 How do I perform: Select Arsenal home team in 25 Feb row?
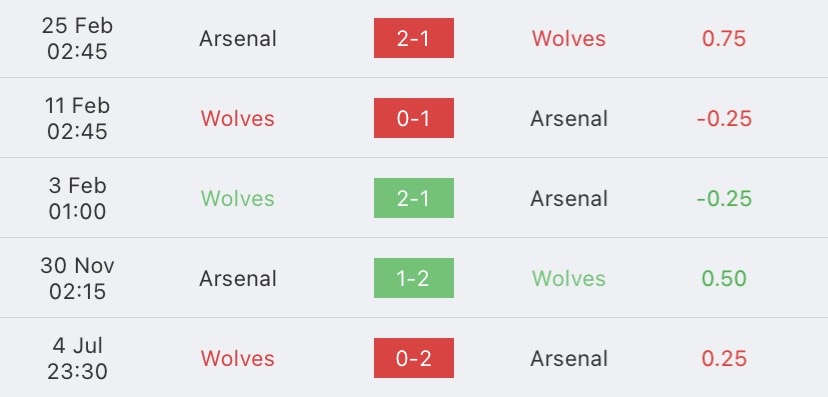point(238,39)
